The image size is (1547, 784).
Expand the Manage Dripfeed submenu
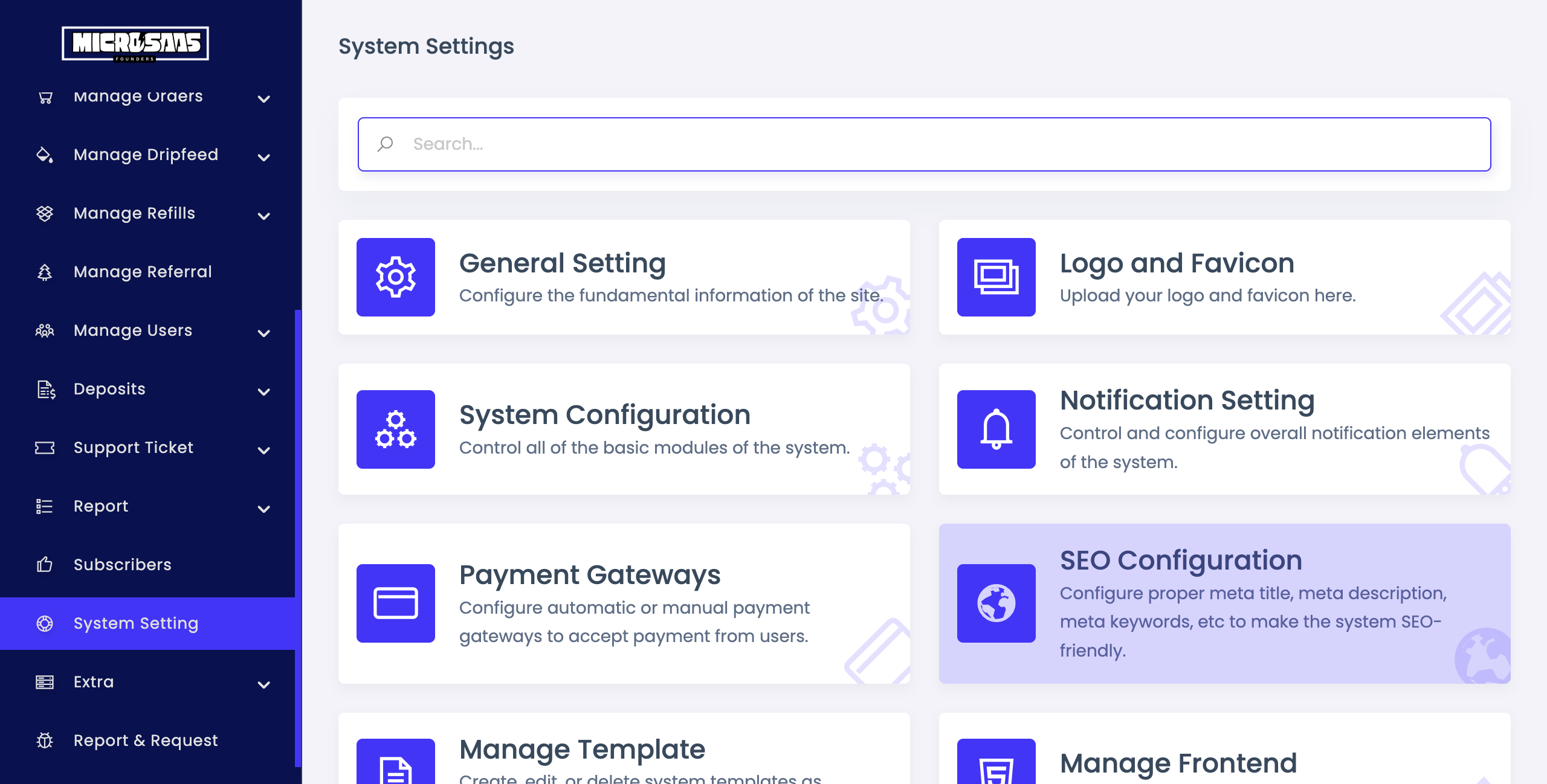coord(263,157)
